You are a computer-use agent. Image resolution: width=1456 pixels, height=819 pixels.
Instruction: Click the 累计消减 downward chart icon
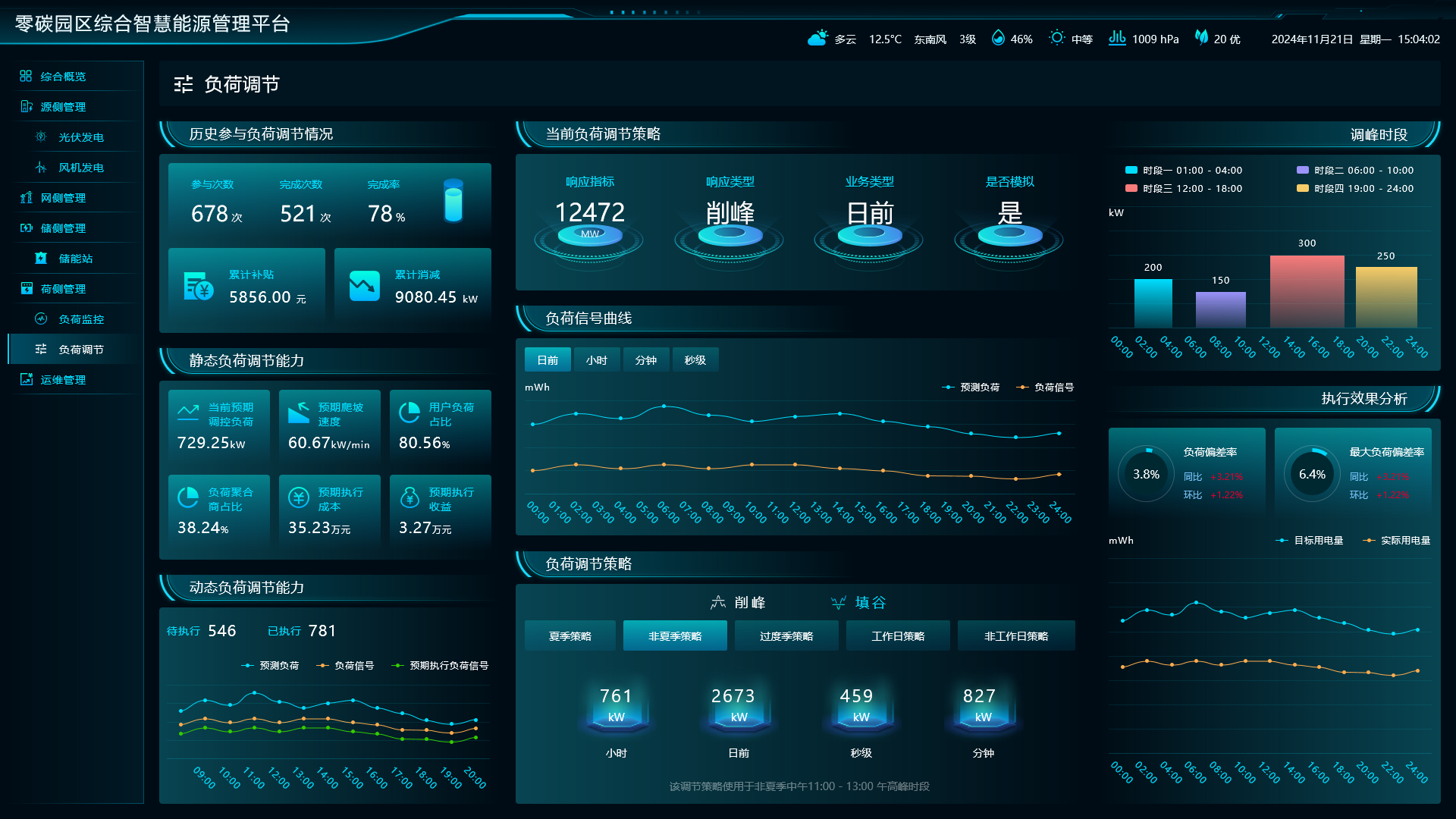(364, 286)
